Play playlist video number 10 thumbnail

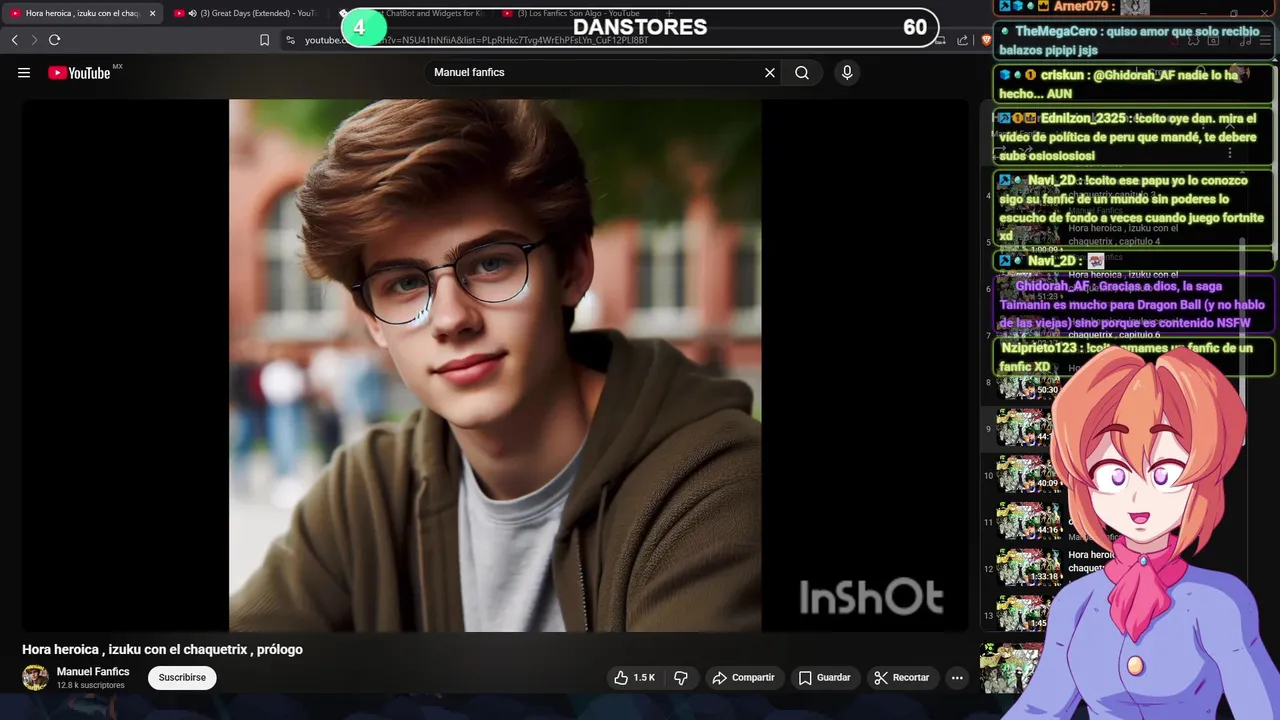pyautogui.click(x=1028, y=475)
